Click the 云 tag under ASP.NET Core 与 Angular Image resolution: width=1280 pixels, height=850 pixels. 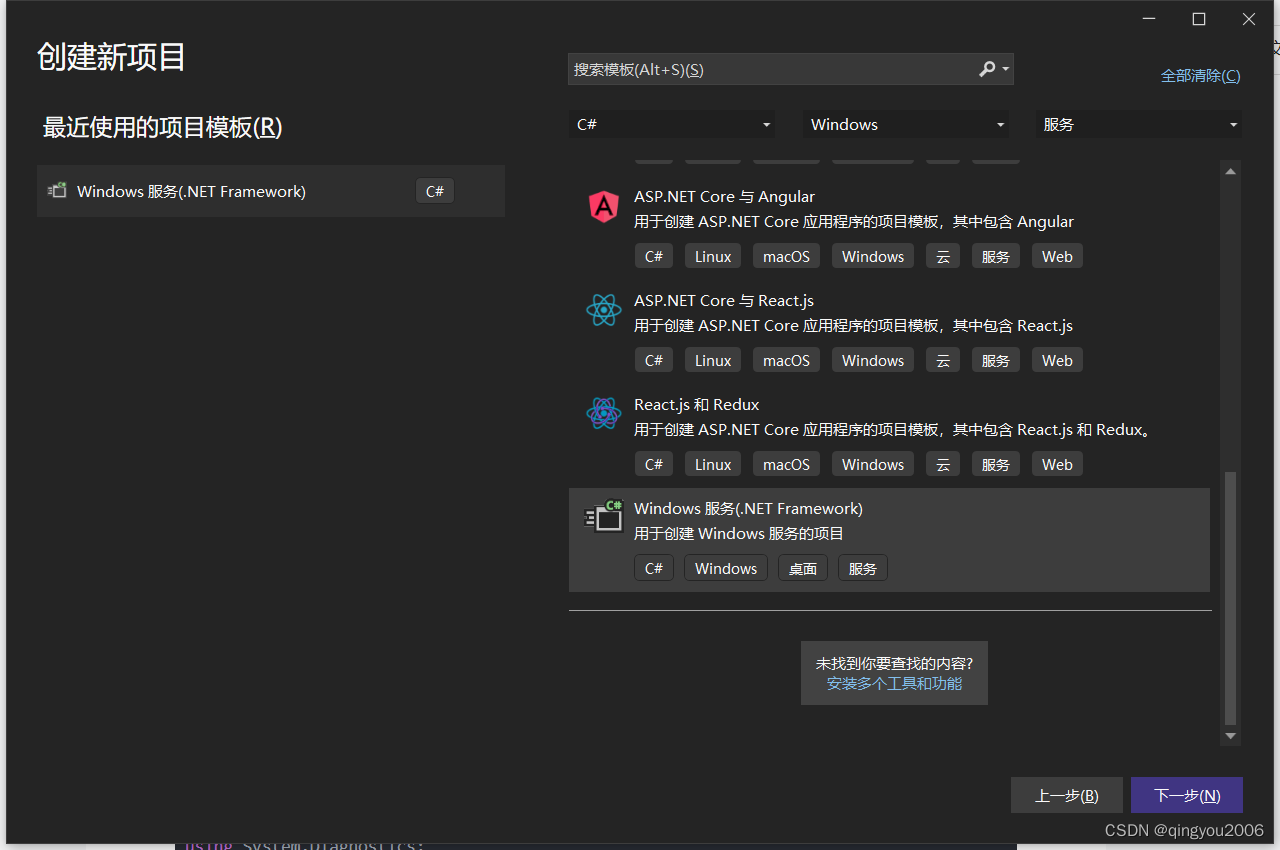click(942, 257)
